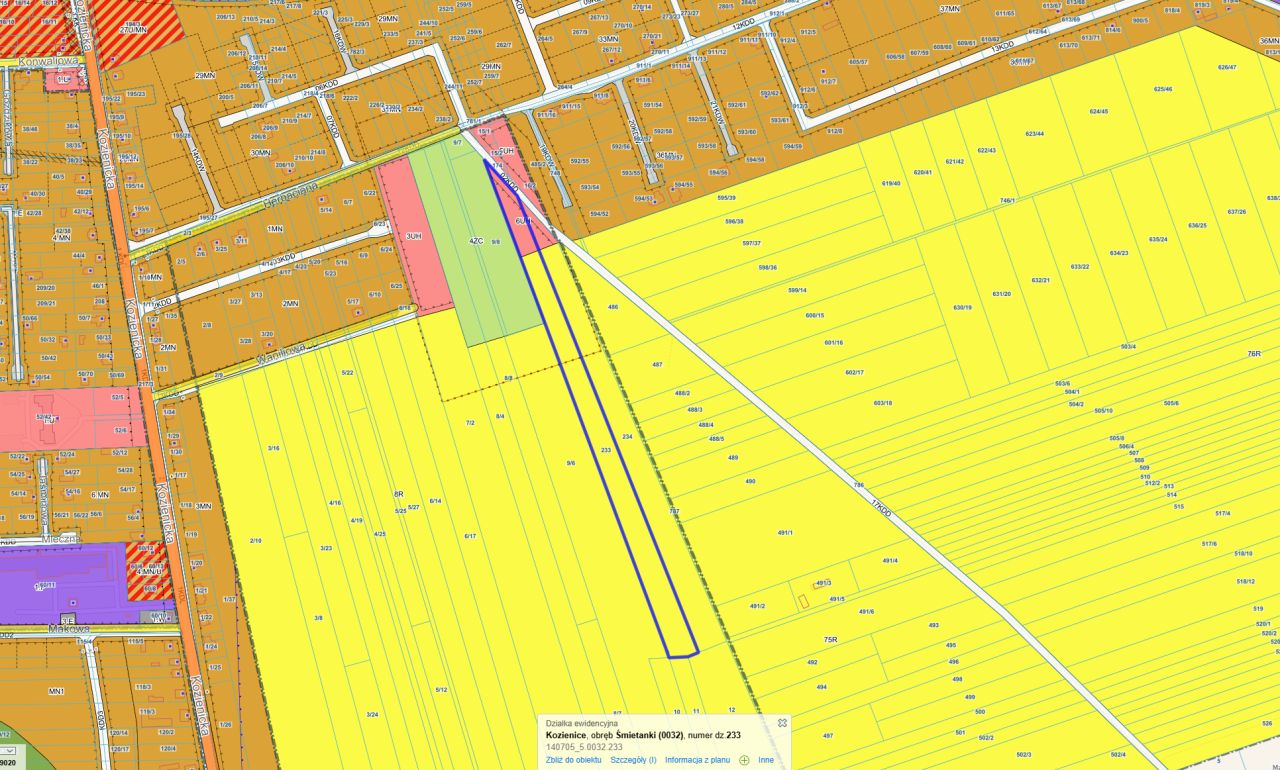Screen dimensions: 1280x770
Task: Open the 'Zbliż do obiektu' link
Action: (x=574, y=760)
